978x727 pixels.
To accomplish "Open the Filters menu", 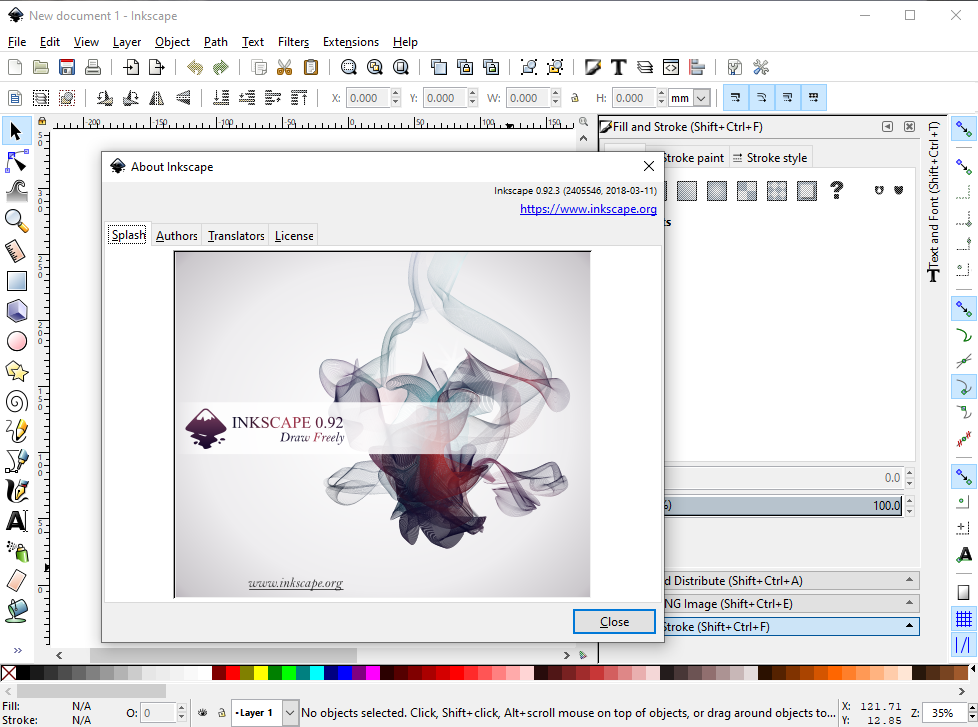I will click(x=293, y=41).
